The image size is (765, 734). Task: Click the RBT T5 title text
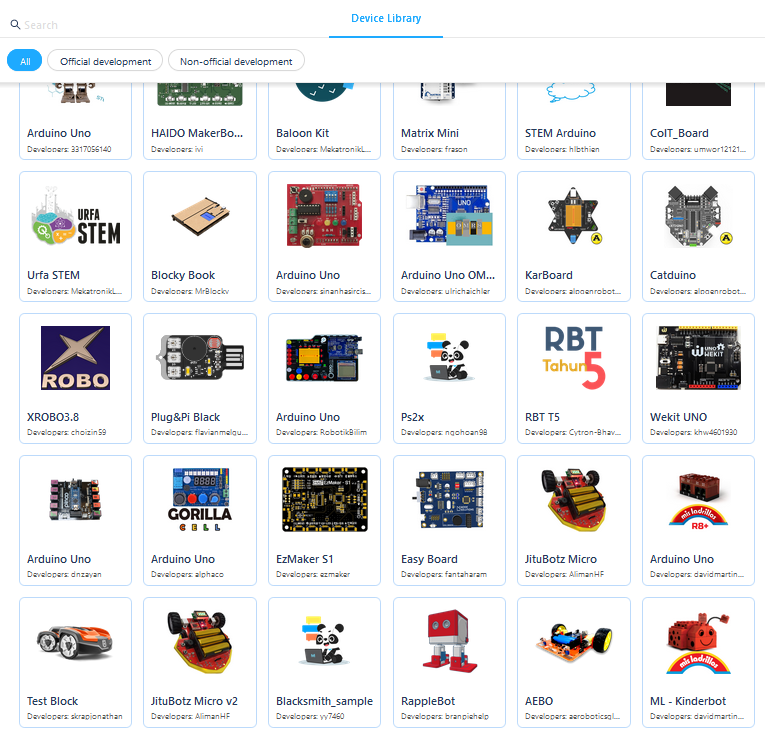542,417
